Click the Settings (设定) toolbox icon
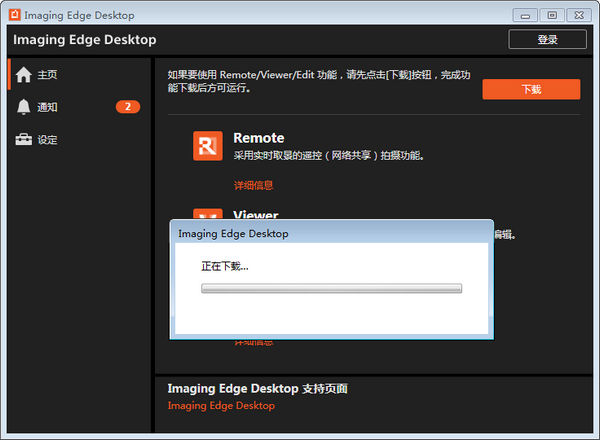600x440 pixels. [x=23, y=140]
